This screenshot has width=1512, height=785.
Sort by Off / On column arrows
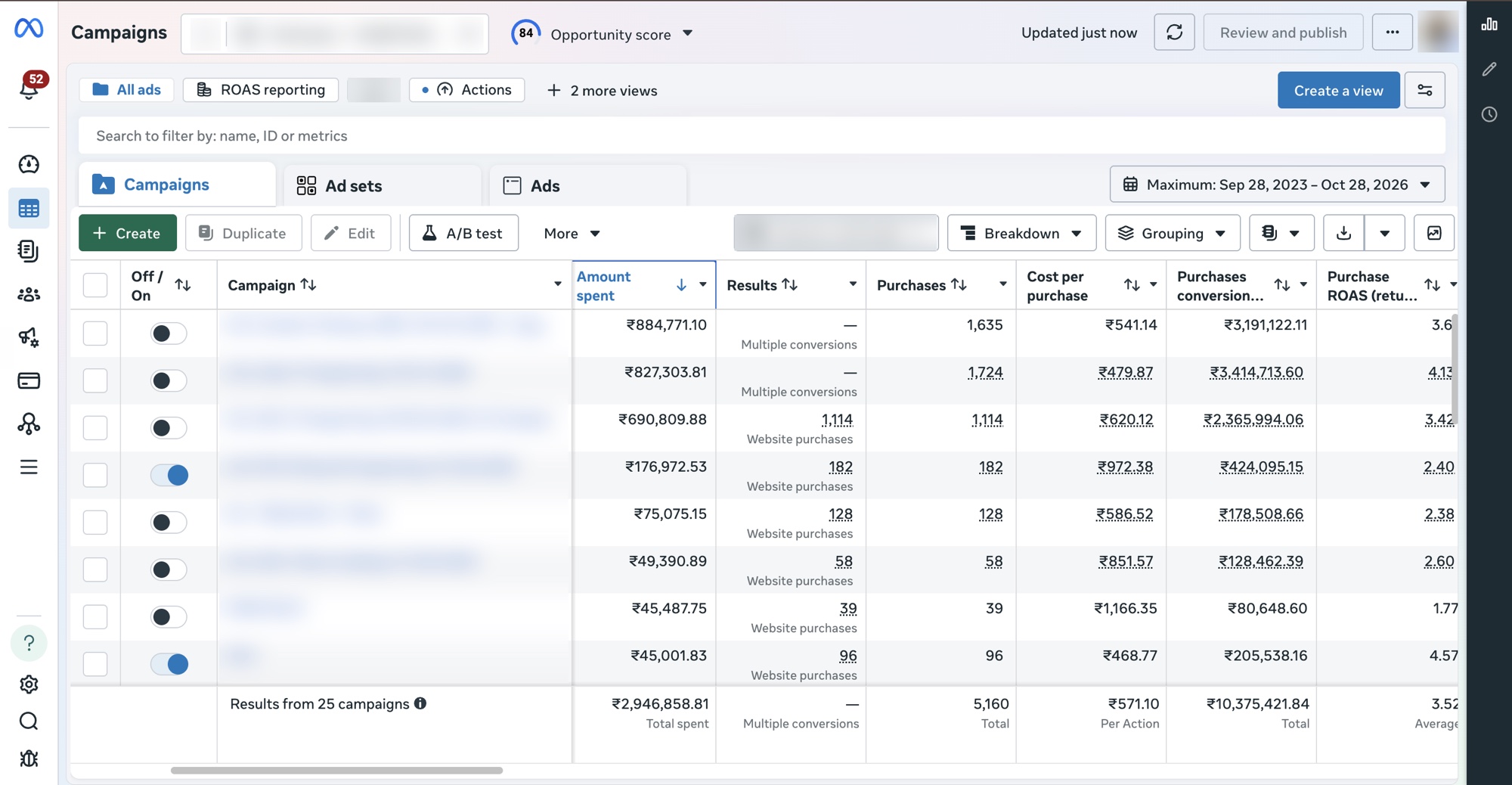(183, 285)
